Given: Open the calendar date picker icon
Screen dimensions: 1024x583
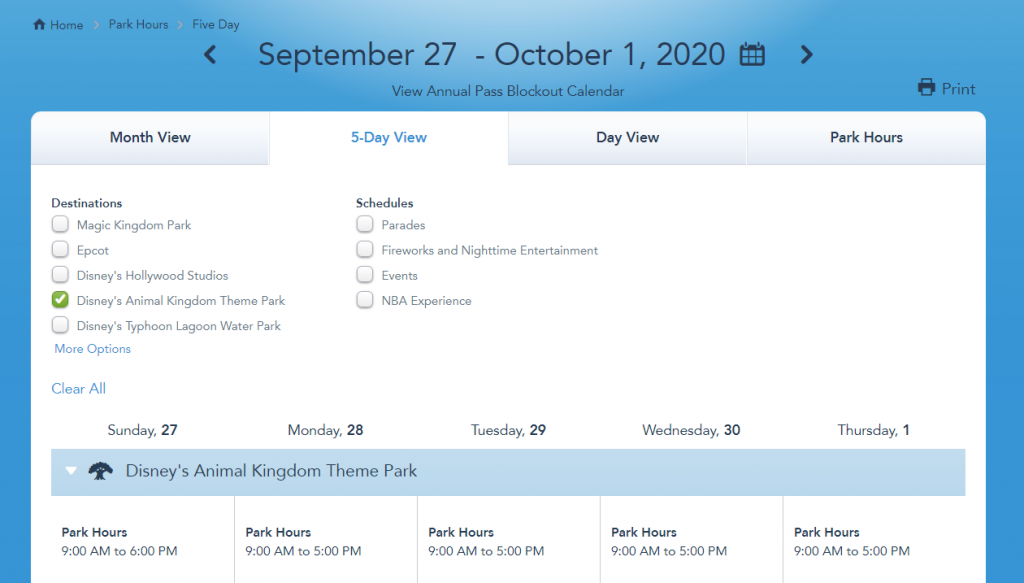Looking at the screenshot, I should tap(752, 55).
